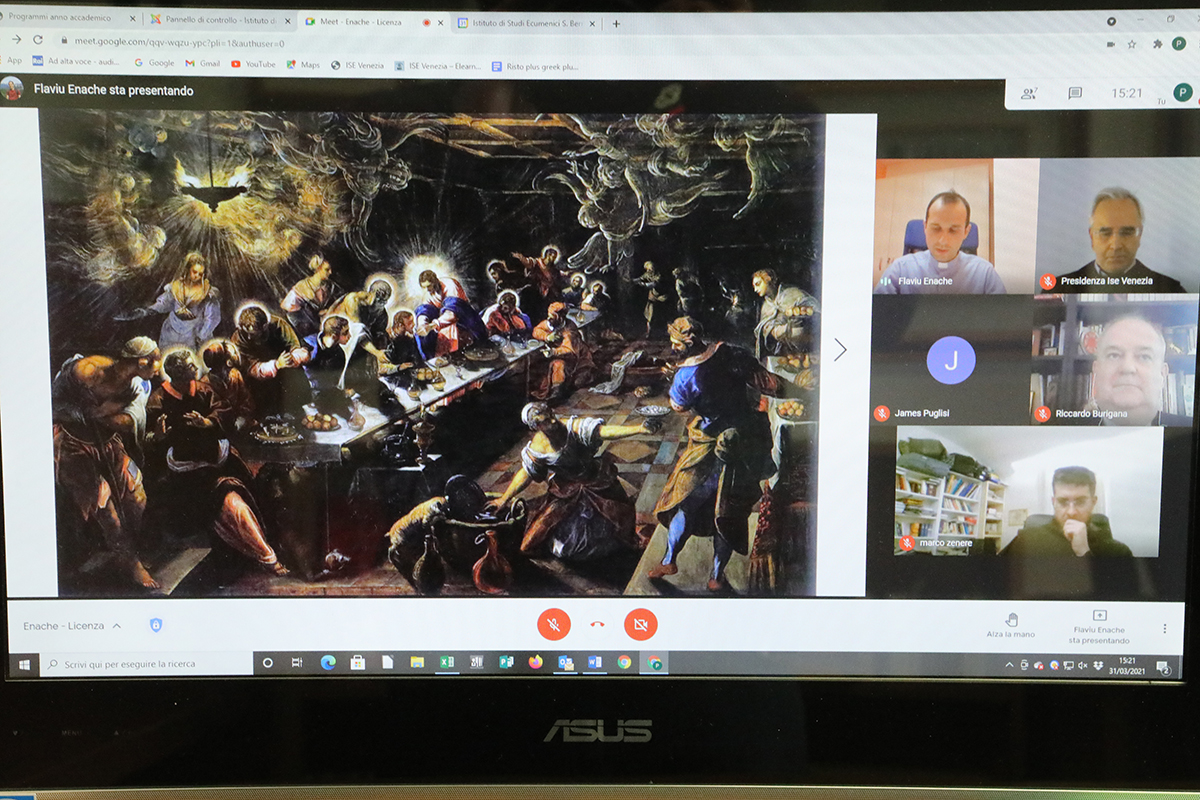Switch to Meet - Enache - Licenza tab
This screenshot has height=800, width=1200.
[x=374, y=21]
